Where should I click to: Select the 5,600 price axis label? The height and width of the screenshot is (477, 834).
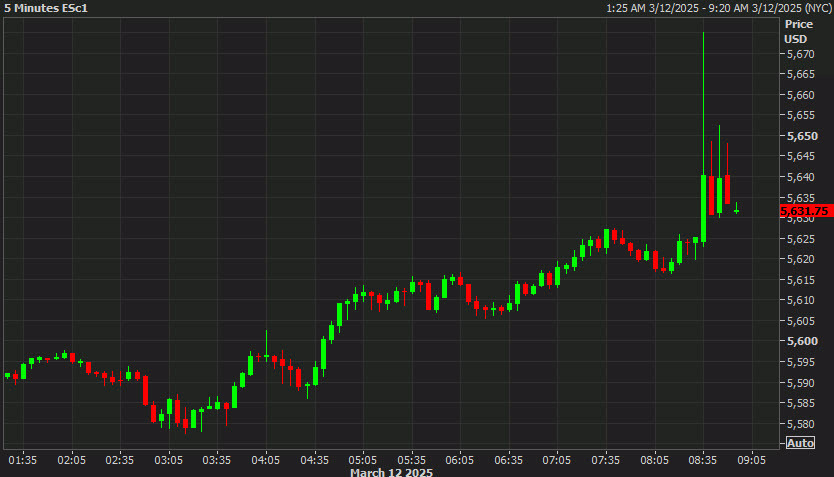[802, 341]
